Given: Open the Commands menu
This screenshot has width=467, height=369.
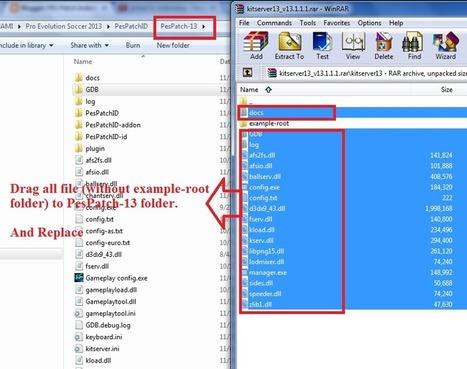Looking at the screenshot, I should [274, 23].
